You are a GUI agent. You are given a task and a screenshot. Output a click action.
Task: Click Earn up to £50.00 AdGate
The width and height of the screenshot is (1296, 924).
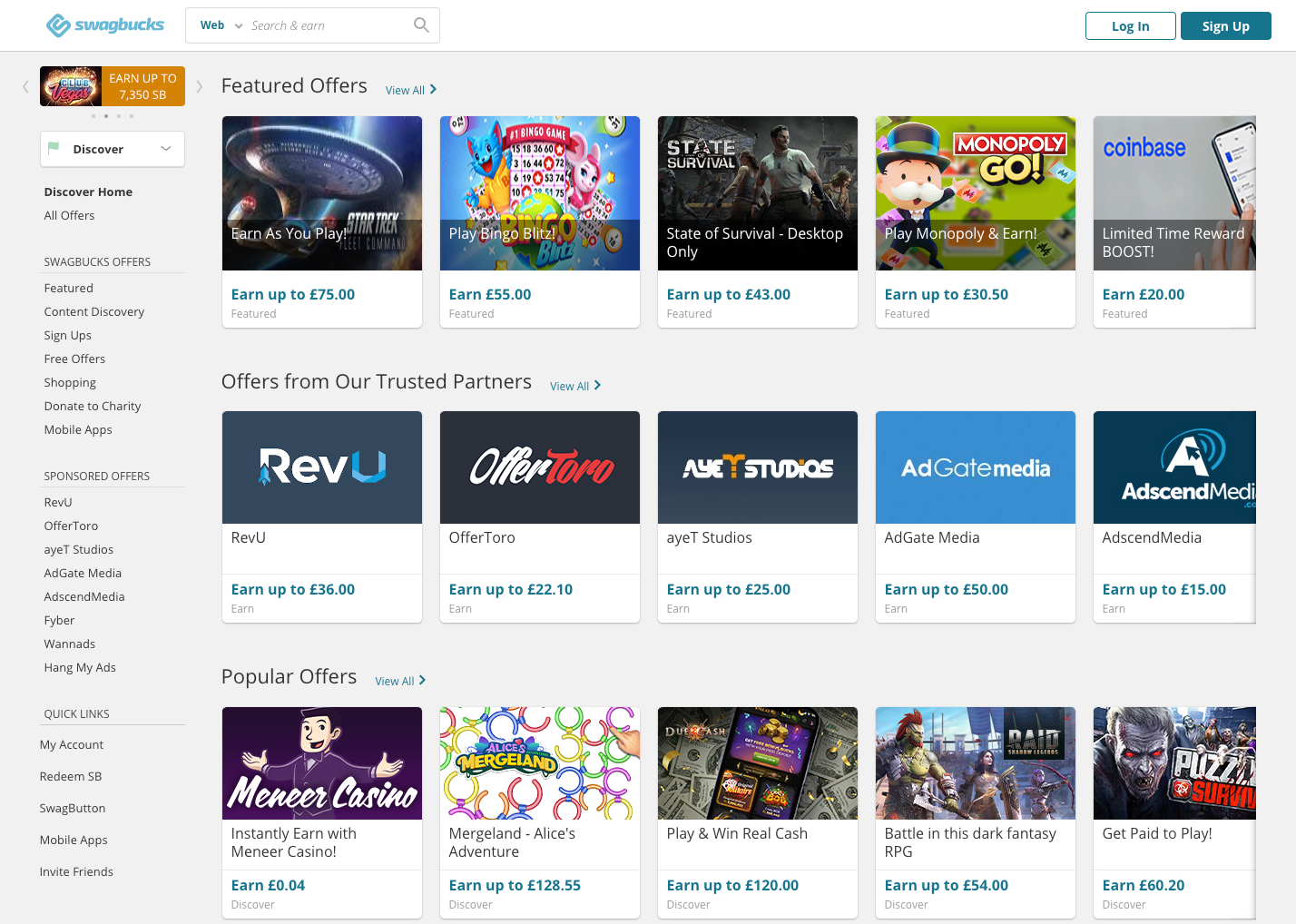click(947, 589)
